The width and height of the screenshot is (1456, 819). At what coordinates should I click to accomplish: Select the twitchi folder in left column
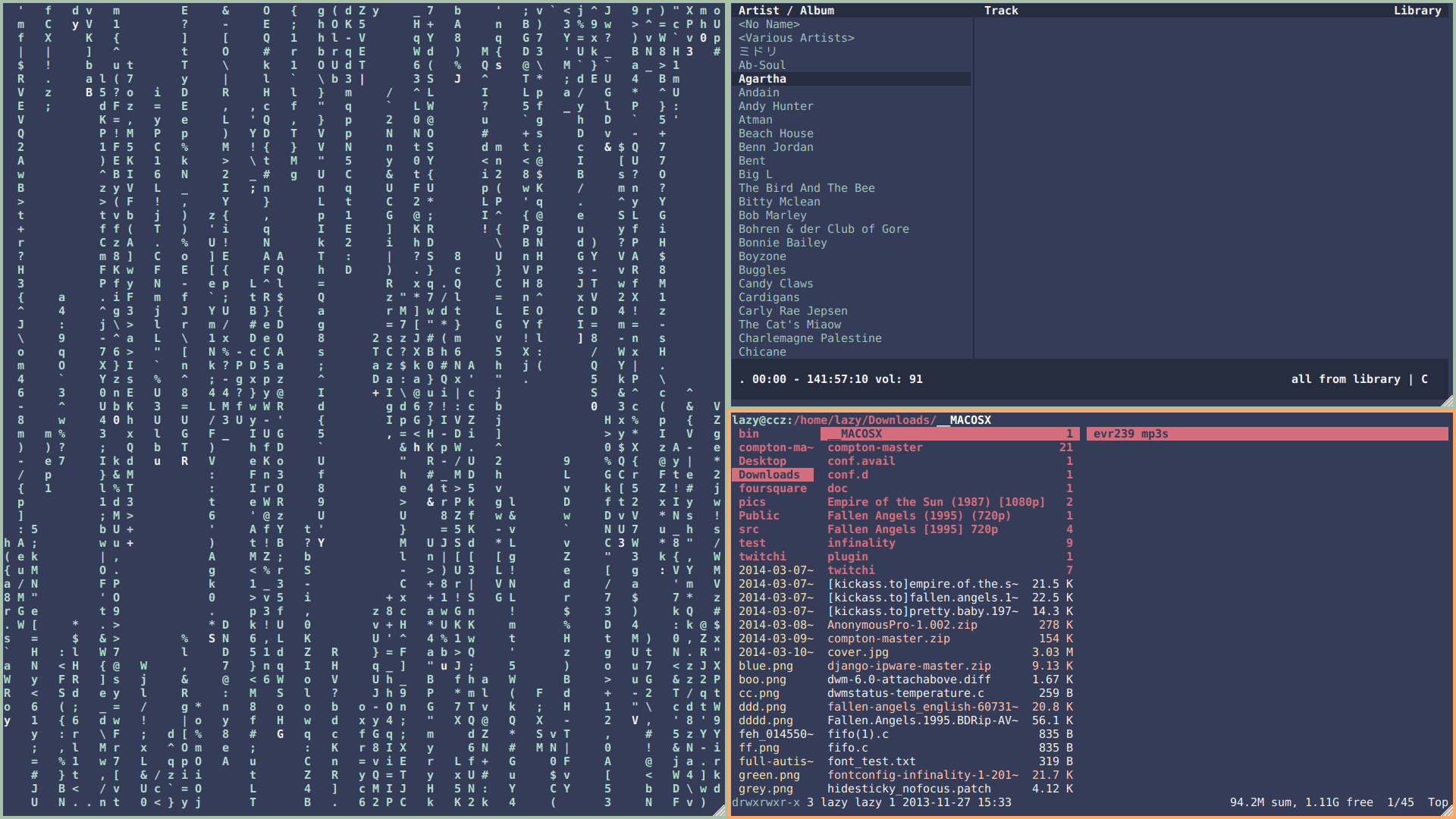(762, 557)
